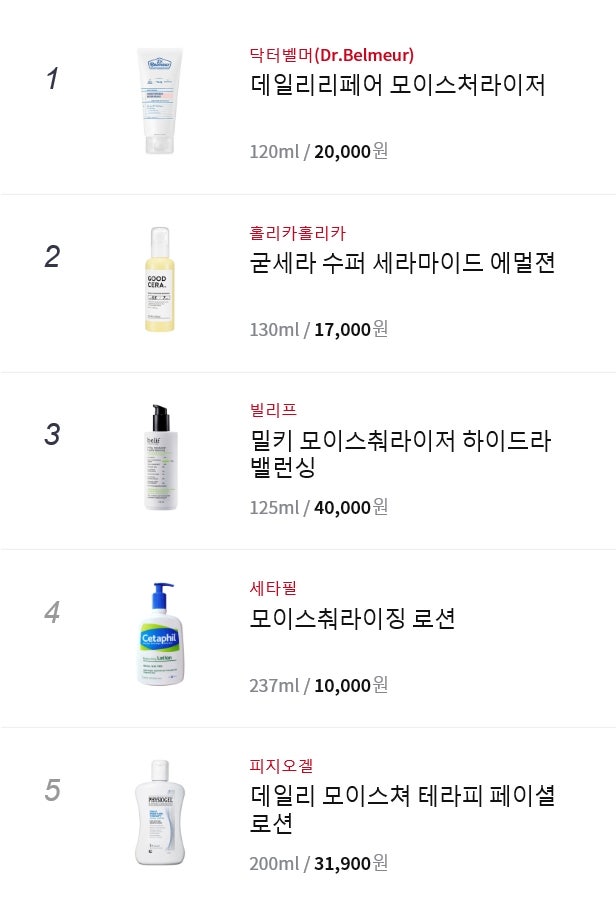Open 밀키 모이스춰라이저 하이드라 밸런싱 title
Image resolution: width=616 pixels, height=903 pixels.
point(400,453)
